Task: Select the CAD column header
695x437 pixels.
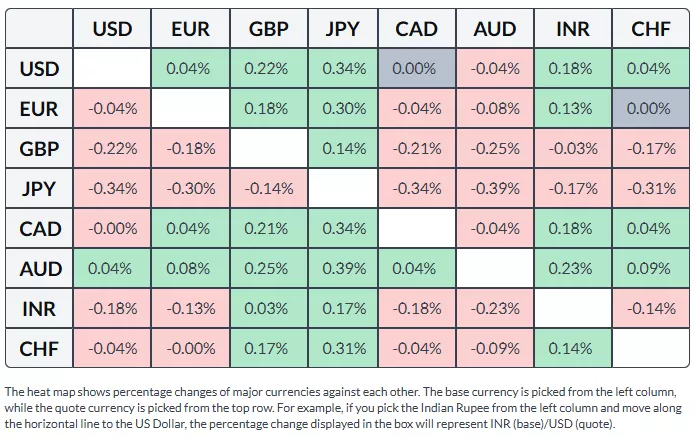Action: tap(417, 29)
